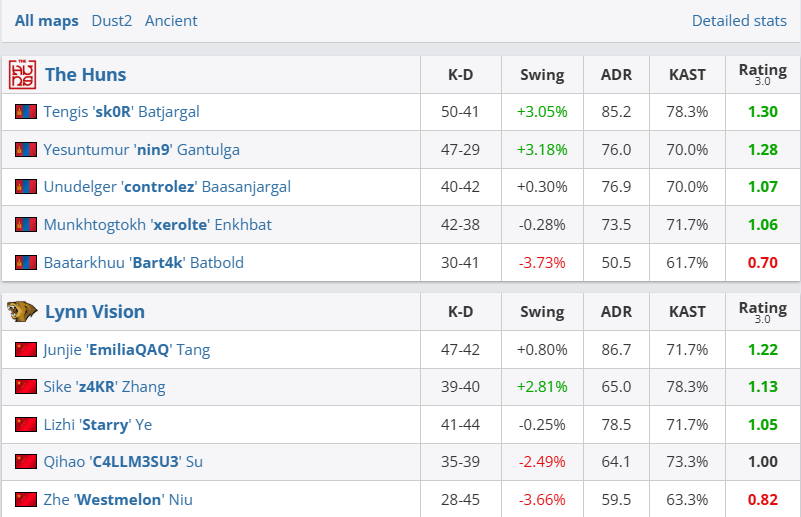Open the Lynn Vision team link
The image size is (801, 517).
click(x=95, y=312)
